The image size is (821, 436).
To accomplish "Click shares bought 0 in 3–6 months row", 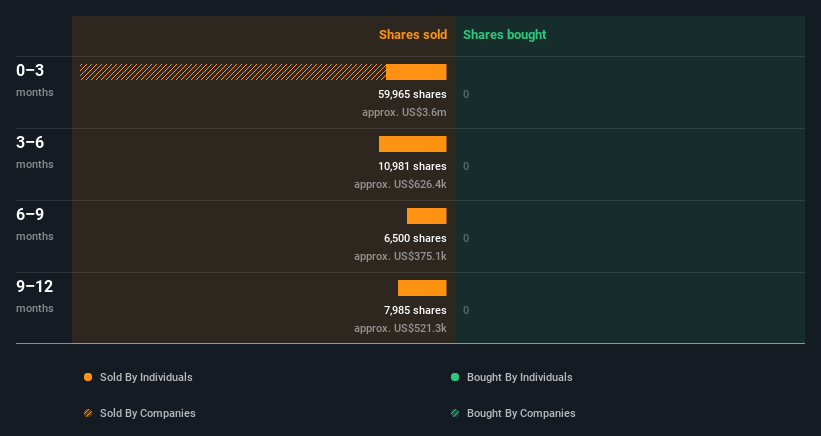I will click(x=466, y=166).
